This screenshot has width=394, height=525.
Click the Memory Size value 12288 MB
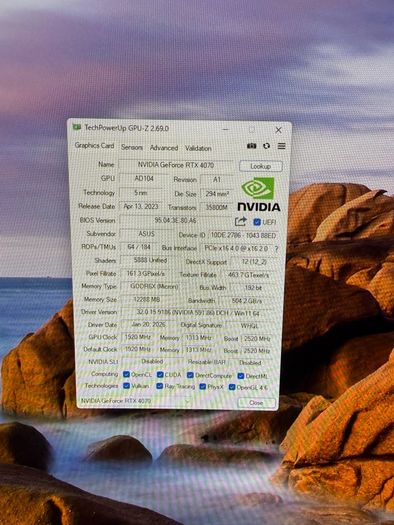point(147,299)
